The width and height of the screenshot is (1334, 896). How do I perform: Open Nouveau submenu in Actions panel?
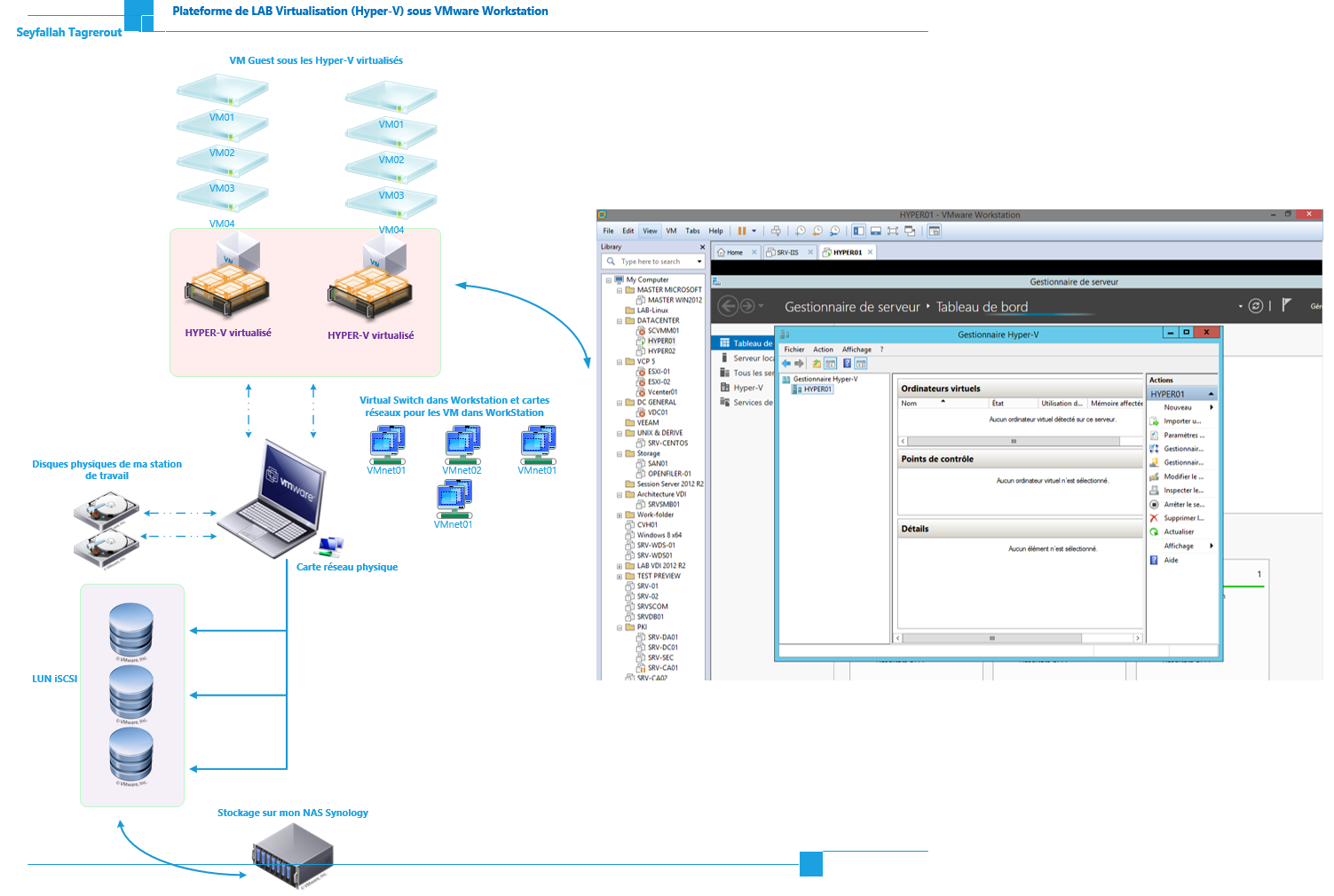click(1180, 407)
